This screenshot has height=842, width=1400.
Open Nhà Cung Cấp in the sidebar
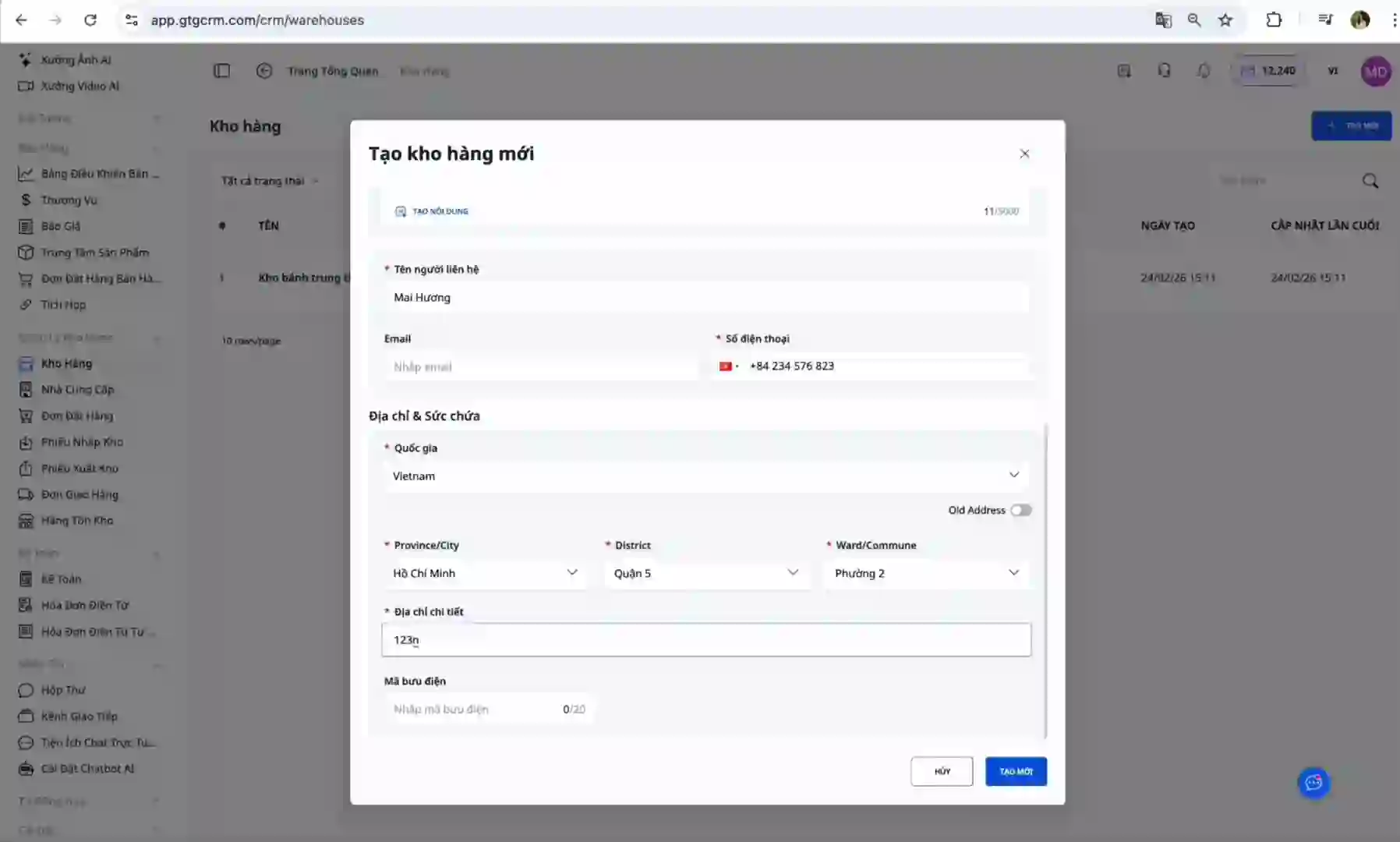(x=77, y=390)
